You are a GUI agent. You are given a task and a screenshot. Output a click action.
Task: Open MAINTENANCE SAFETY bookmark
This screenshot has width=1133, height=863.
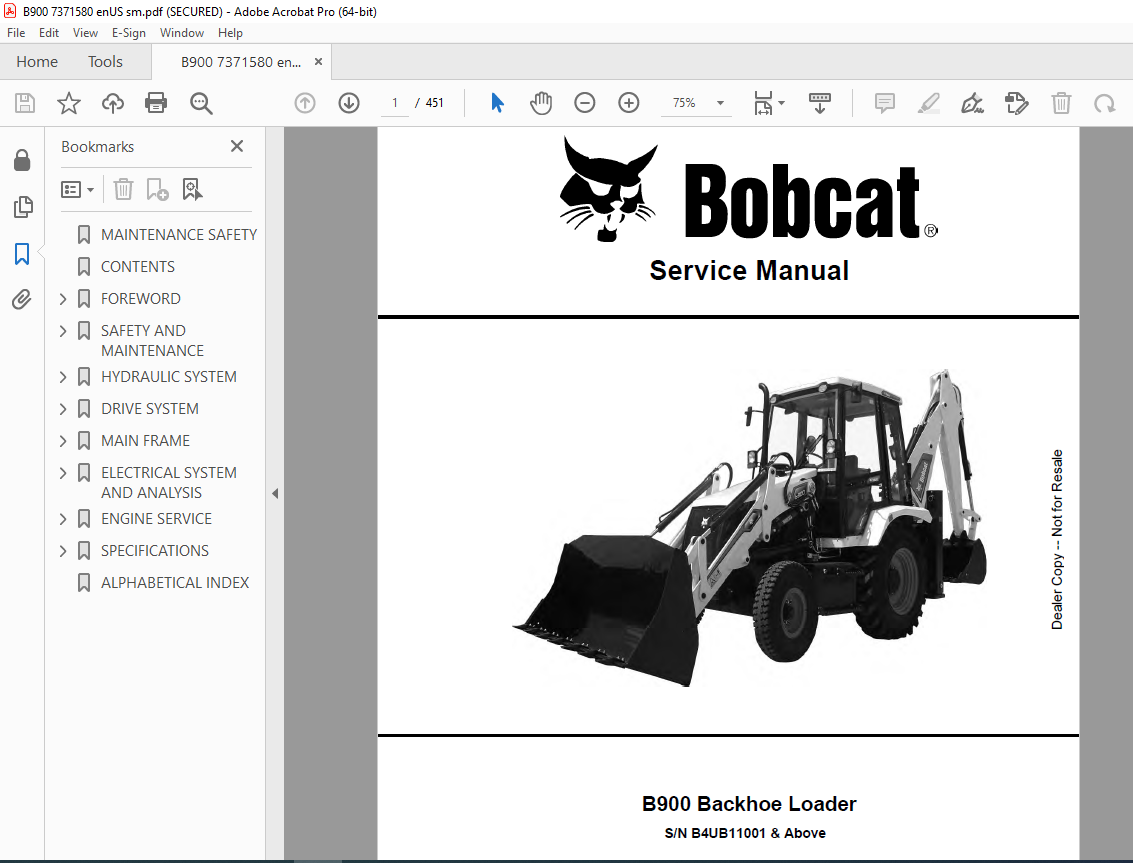[178, 235]
